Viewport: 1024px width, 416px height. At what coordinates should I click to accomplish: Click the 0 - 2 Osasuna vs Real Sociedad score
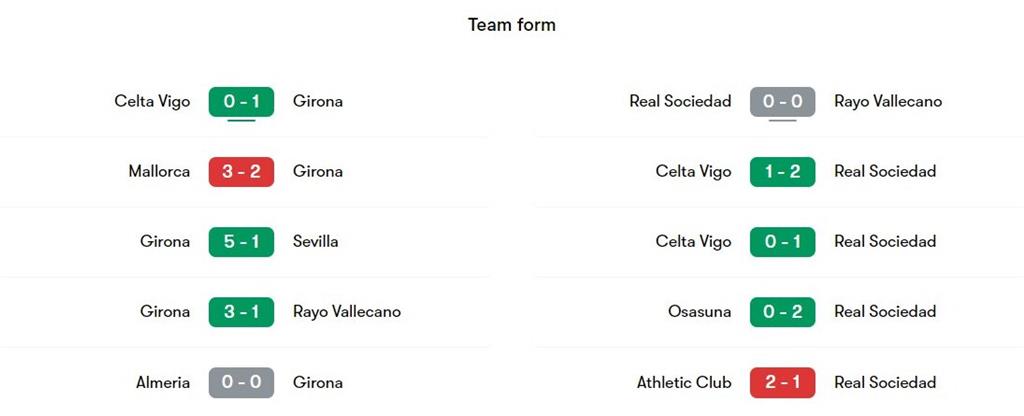point(782,311)
